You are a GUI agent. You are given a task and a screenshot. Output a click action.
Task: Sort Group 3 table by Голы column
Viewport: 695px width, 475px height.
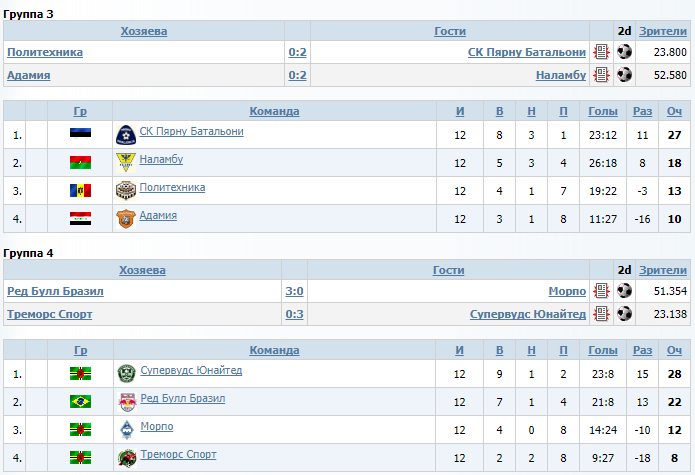pyautogui.click(x=603, y=111)
